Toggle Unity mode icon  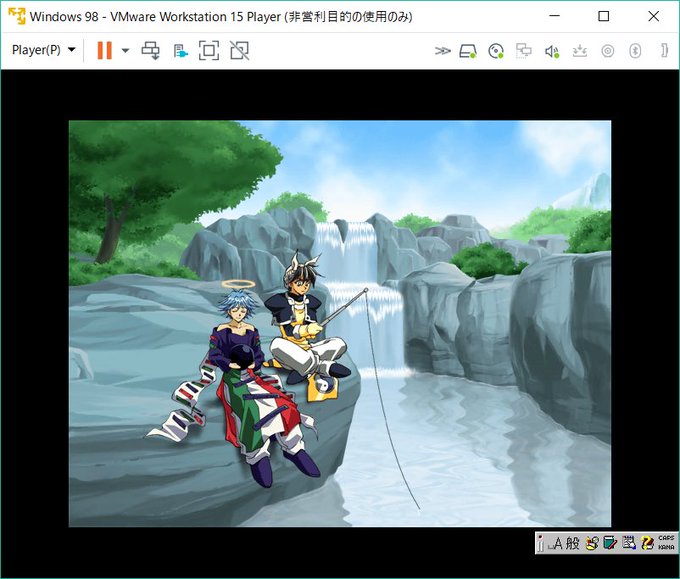(x=239, y=51)
